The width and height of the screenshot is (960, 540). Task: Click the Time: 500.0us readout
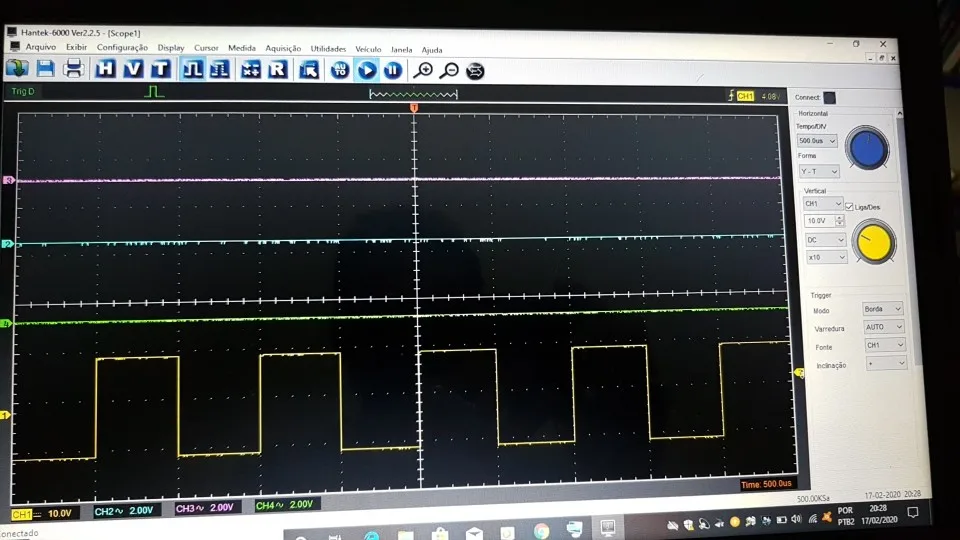pyautogui.click(x=766, y=484)
